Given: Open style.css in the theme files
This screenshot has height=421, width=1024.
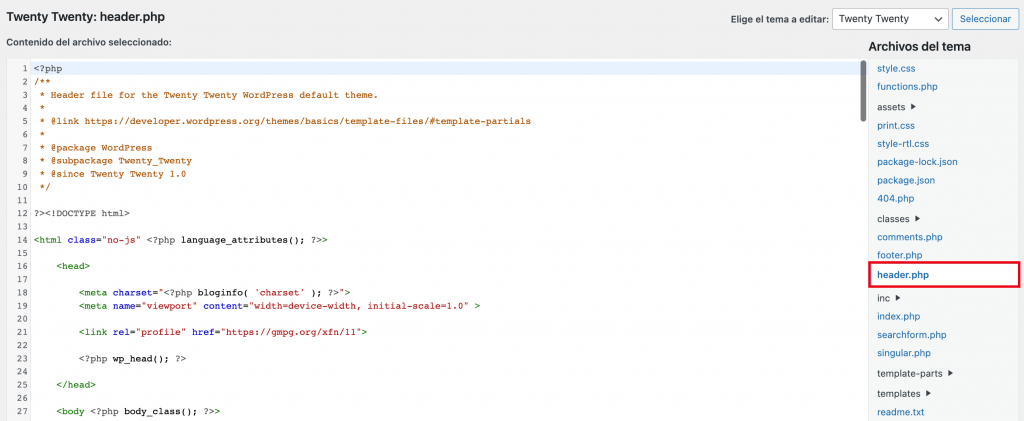Looking at the screenshot, I should [x=897, y=68].
